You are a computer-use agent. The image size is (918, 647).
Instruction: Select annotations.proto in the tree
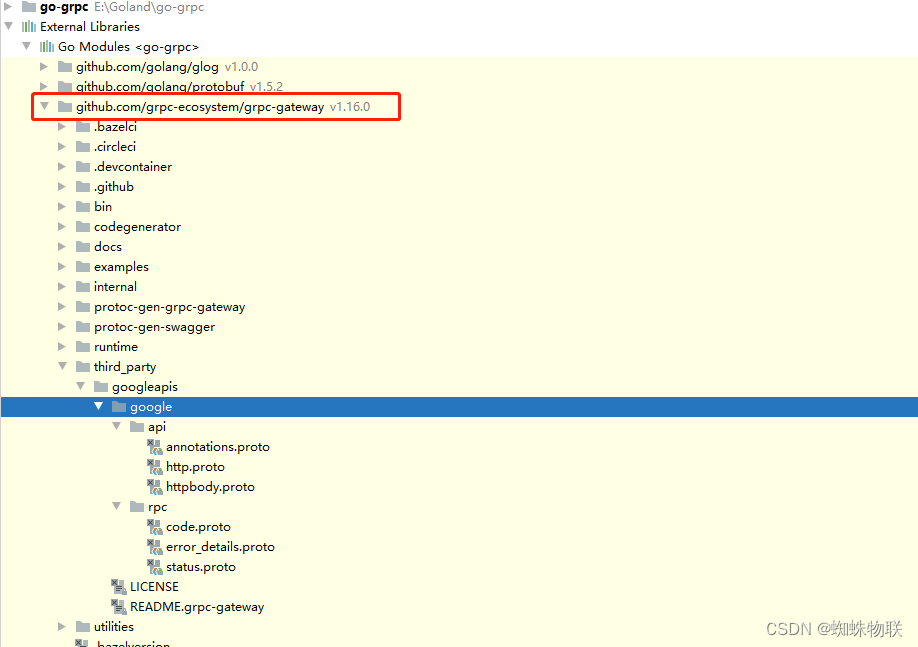click(x=218, y=447)
